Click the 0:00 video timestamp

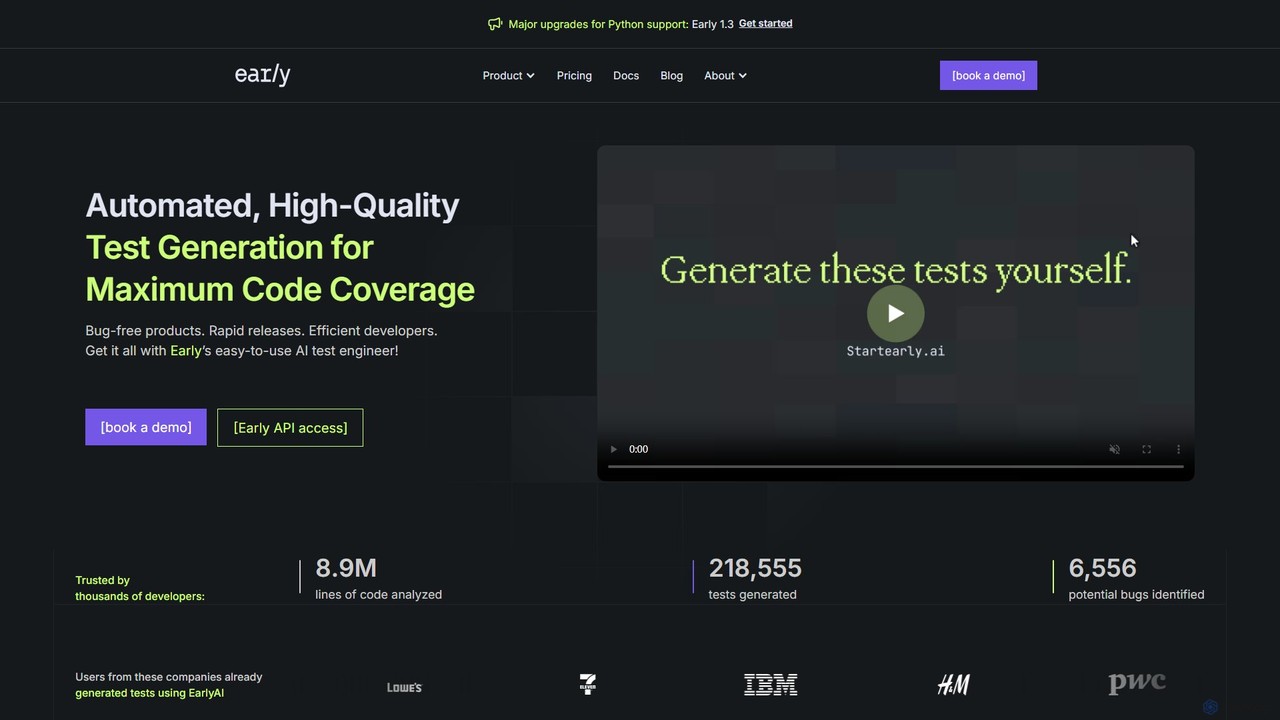pyautogui.click(x=638, y=449)
